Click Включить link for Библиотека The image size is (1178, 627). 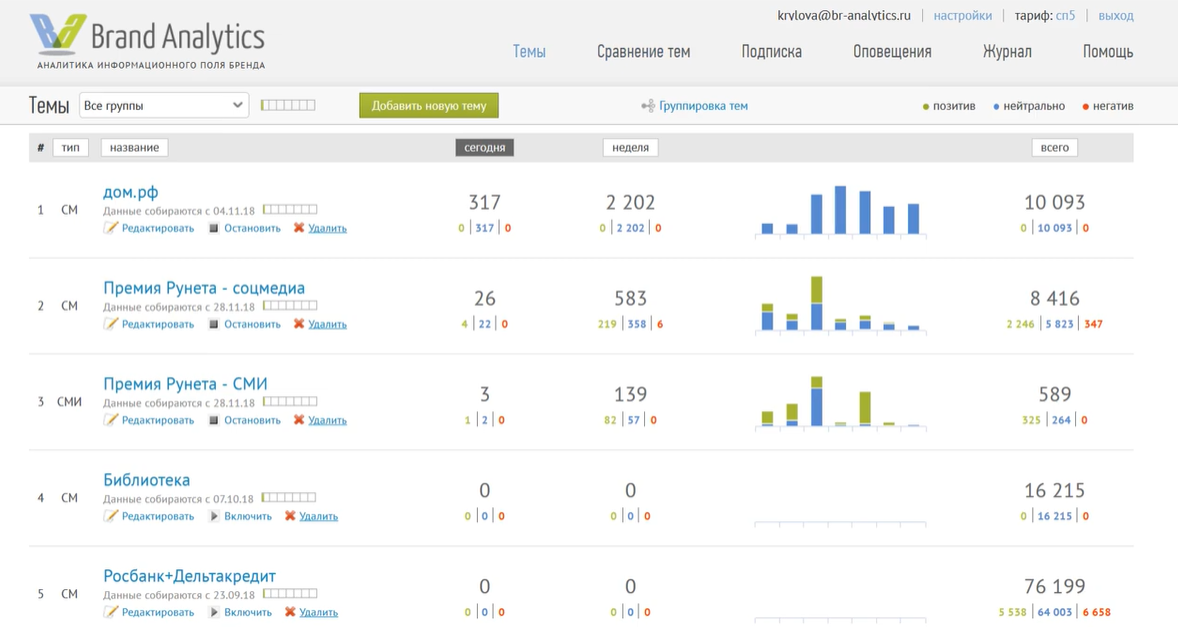click(248, 516)
